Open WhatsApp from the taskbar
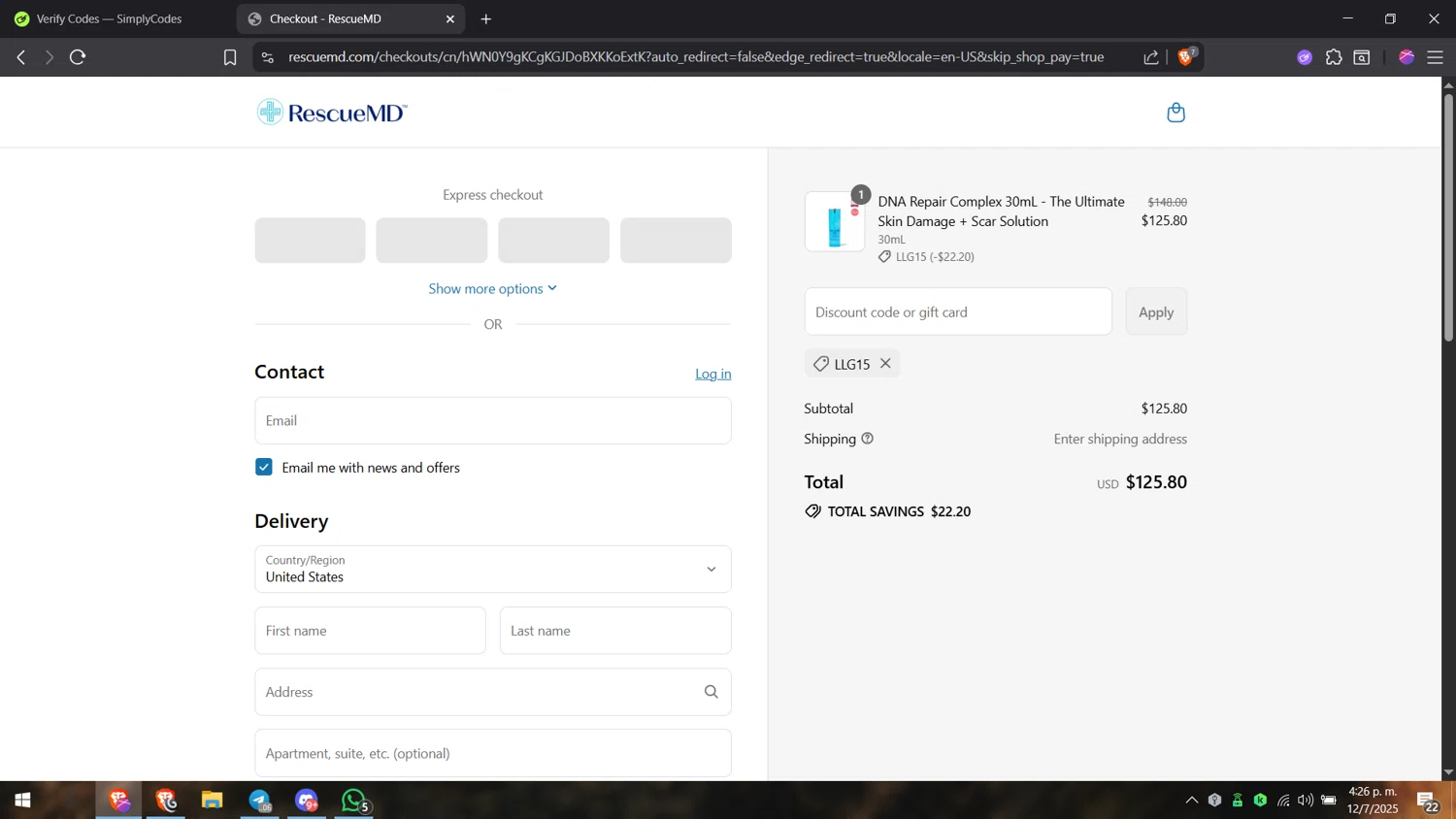1456x819 pixels. 354,801
